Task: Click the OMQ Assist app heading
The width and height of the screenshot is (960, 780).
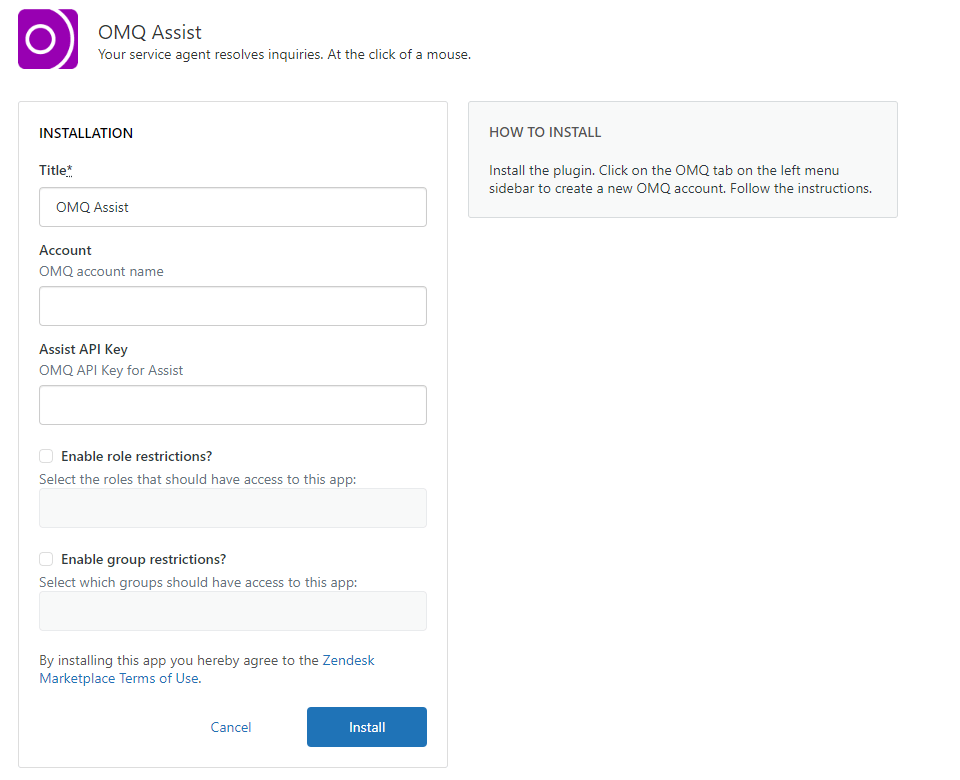Action: point(150,32)
